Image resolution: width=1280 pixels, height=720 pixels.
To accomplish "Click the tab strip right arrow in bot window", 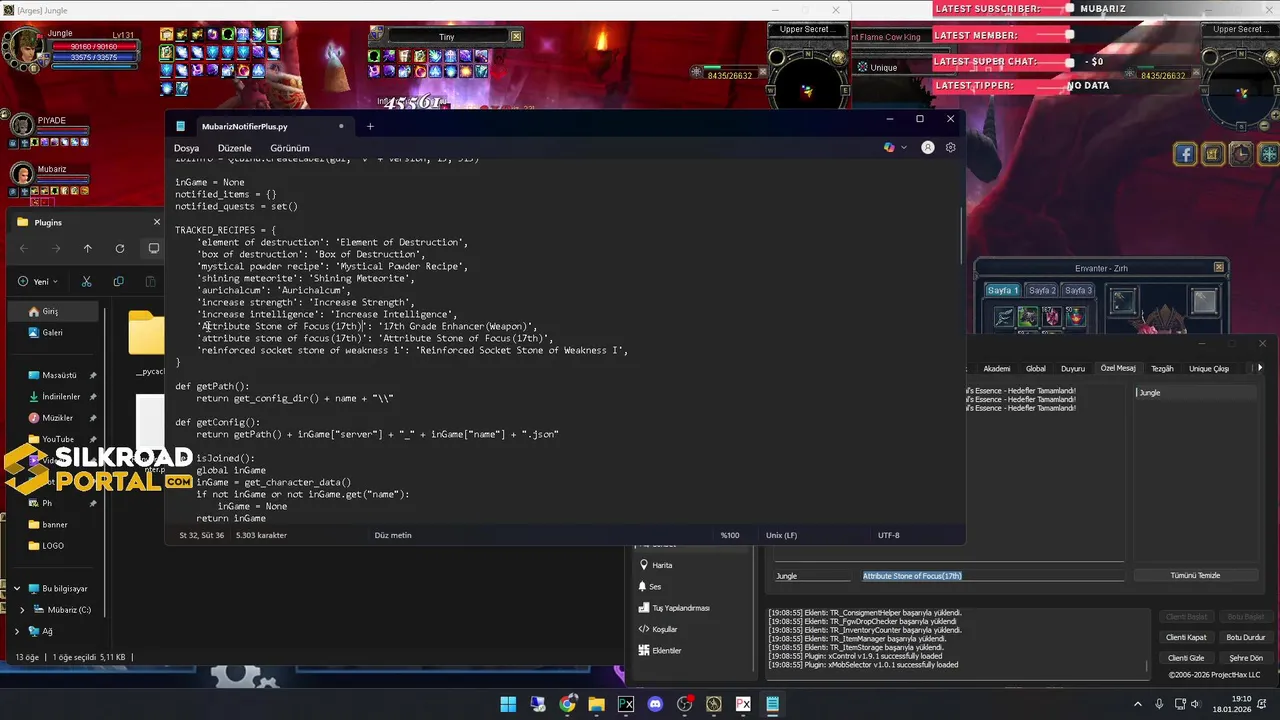I will pos(1260,368).
